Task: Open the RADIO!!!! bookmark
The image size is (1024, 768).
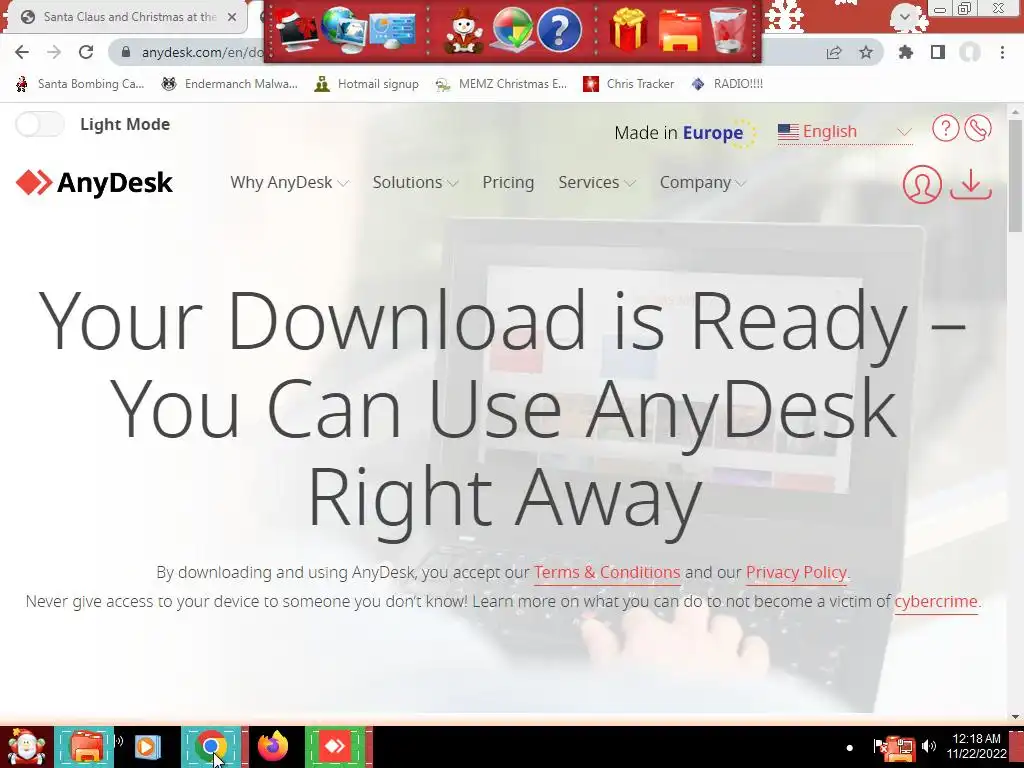Action: pos(728,84)
